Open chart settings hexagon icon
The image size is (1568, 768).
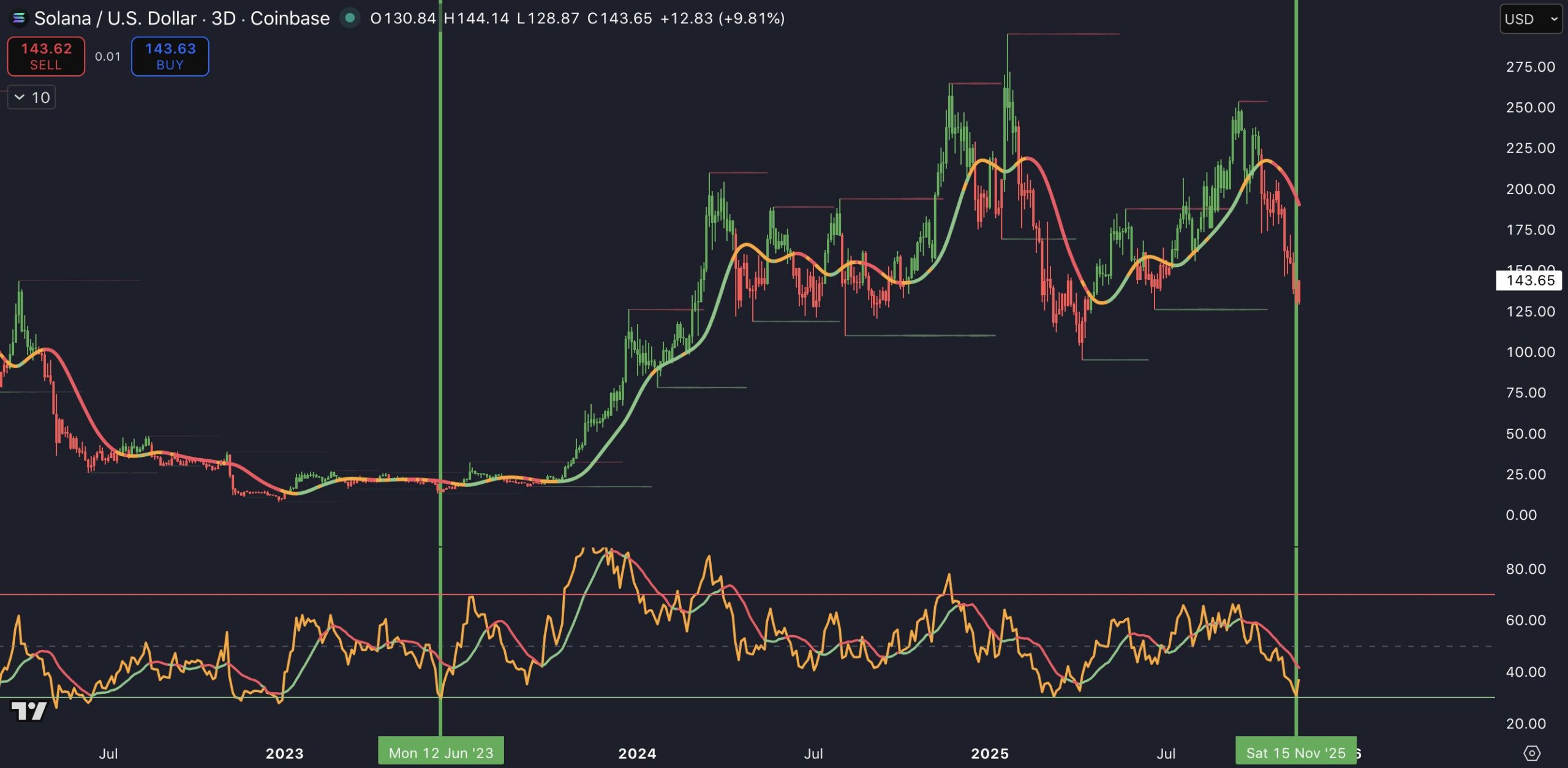pos(1531,753)
